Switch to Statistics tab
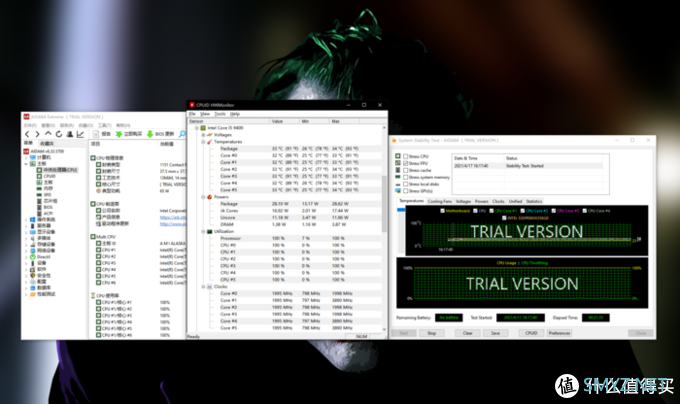Image resolution: width=680 pixels, height=404 pixels. point(534,202)
